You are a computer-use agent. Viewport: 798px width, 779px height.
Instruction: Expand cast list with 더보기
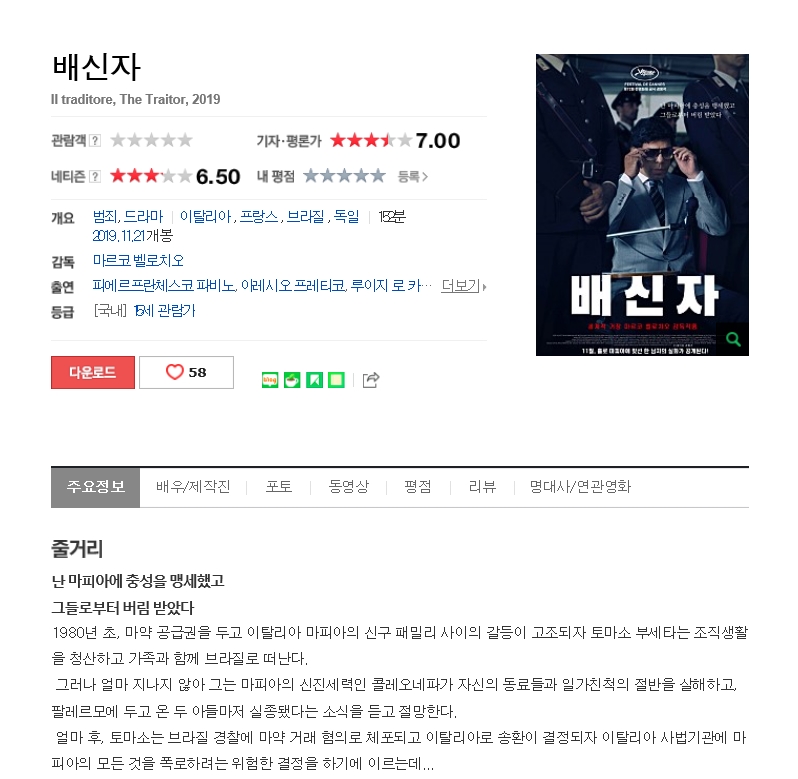point(464,286)
